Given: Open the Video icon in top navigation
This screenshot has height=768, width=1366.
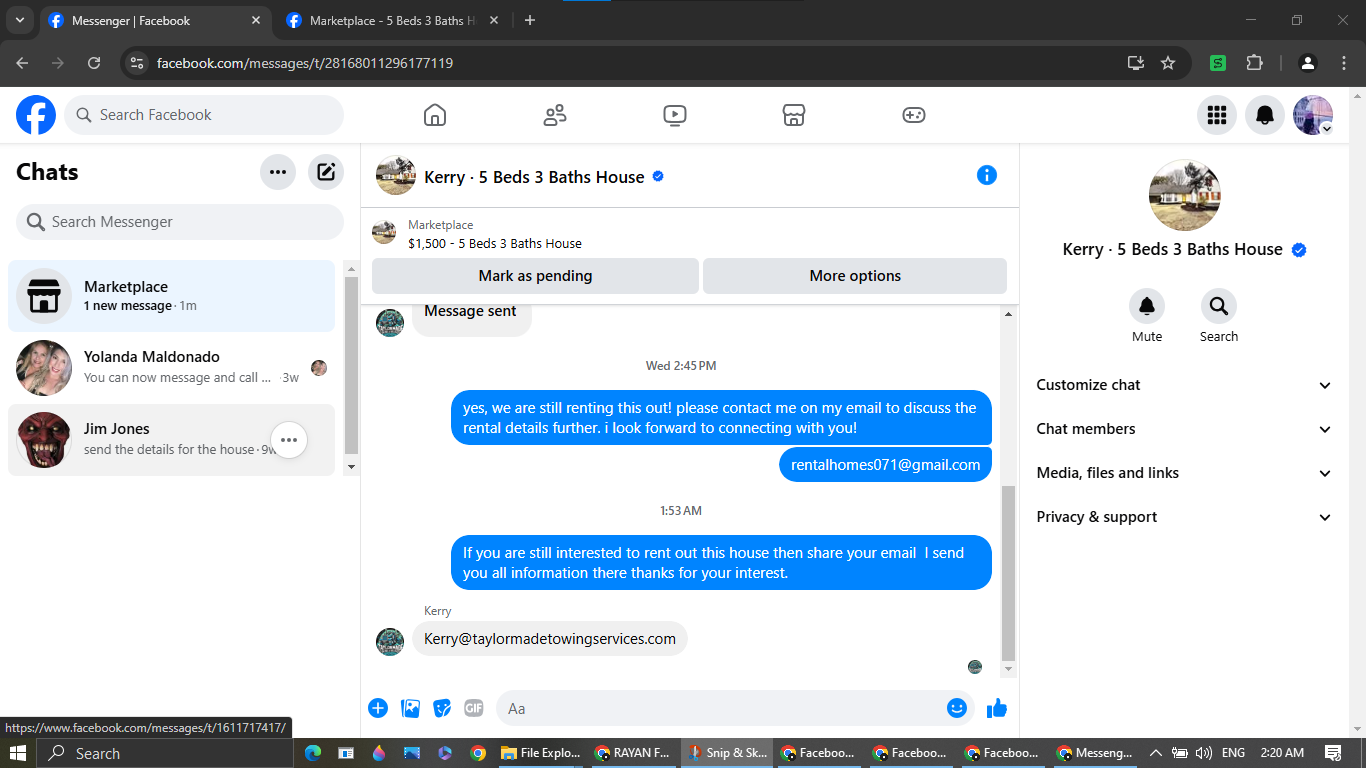Looking at the screenshot, I should tap(675, 115).
